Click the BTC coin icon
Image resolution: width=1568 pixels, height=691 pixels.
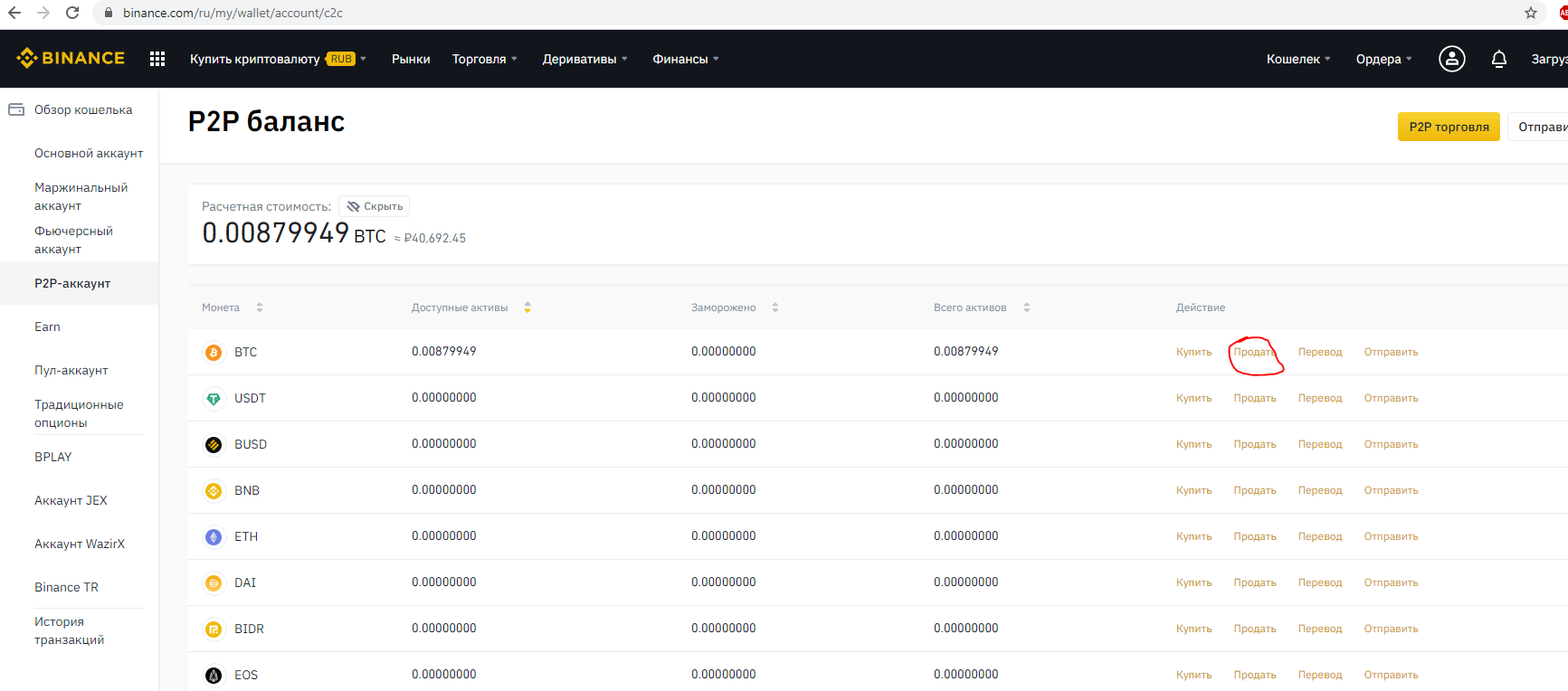(214, 353)
